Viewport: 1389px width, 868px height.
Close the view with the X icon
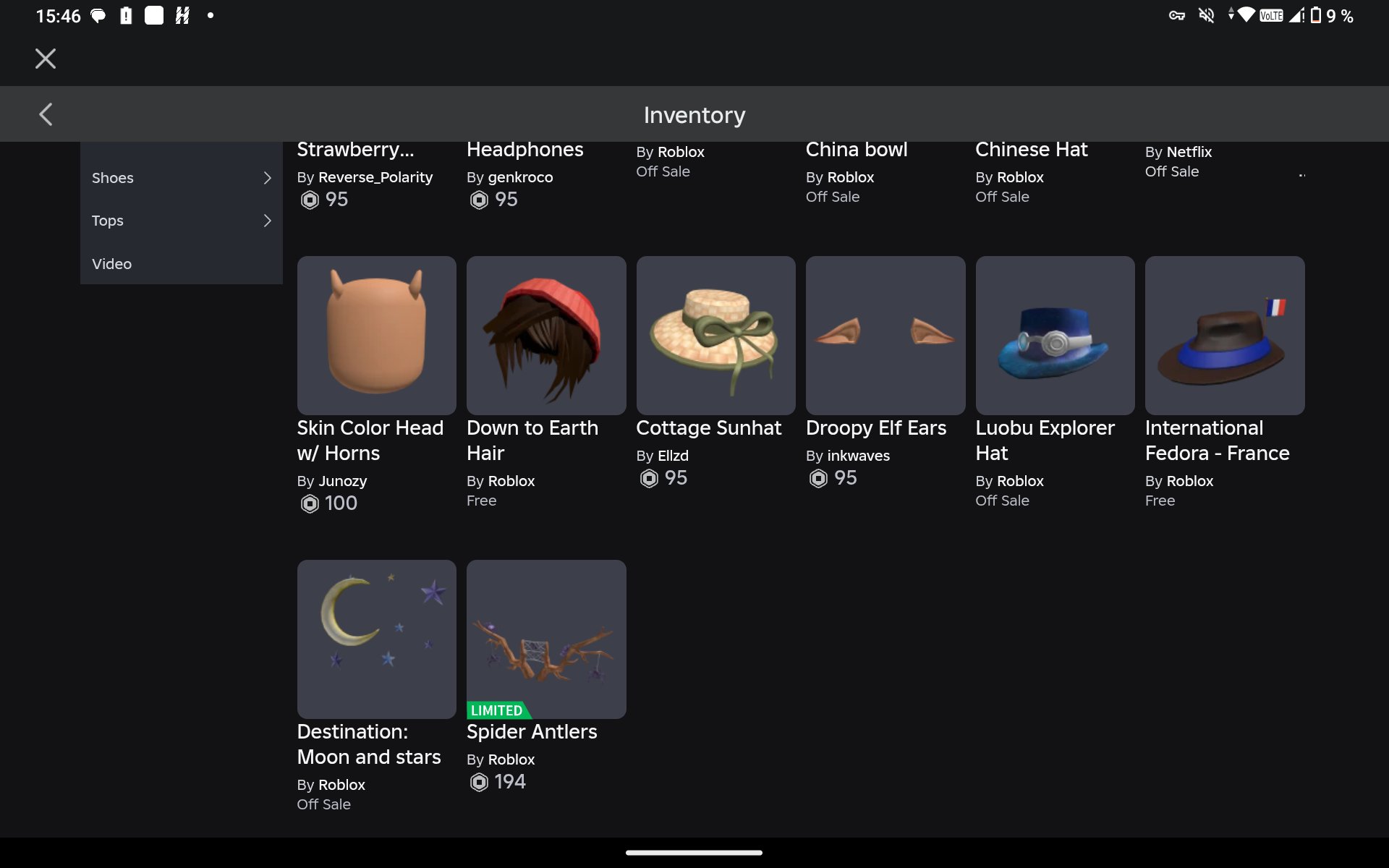coord(46,59)
